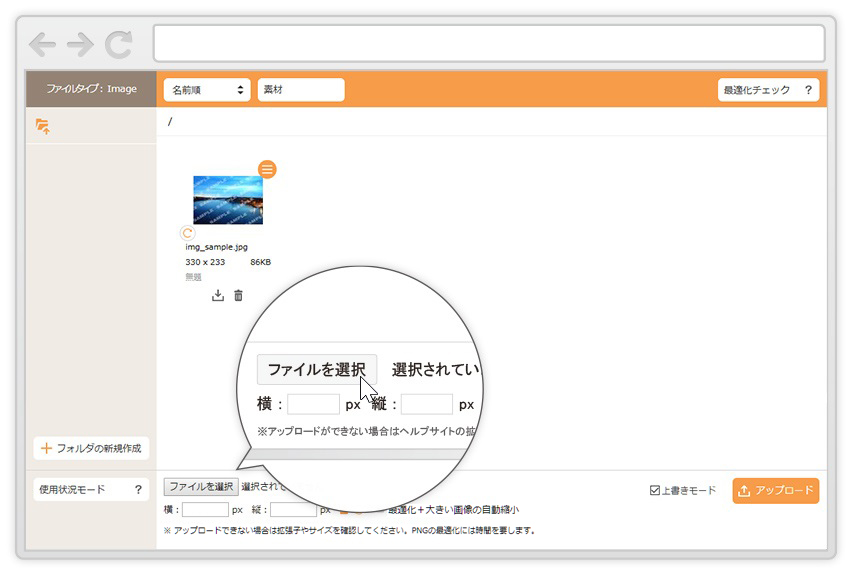The width and height of the screenshot is (848, 577).
Task: Click the magnified ファイルを選択 button in the callout
Action: tap(317, 369)
